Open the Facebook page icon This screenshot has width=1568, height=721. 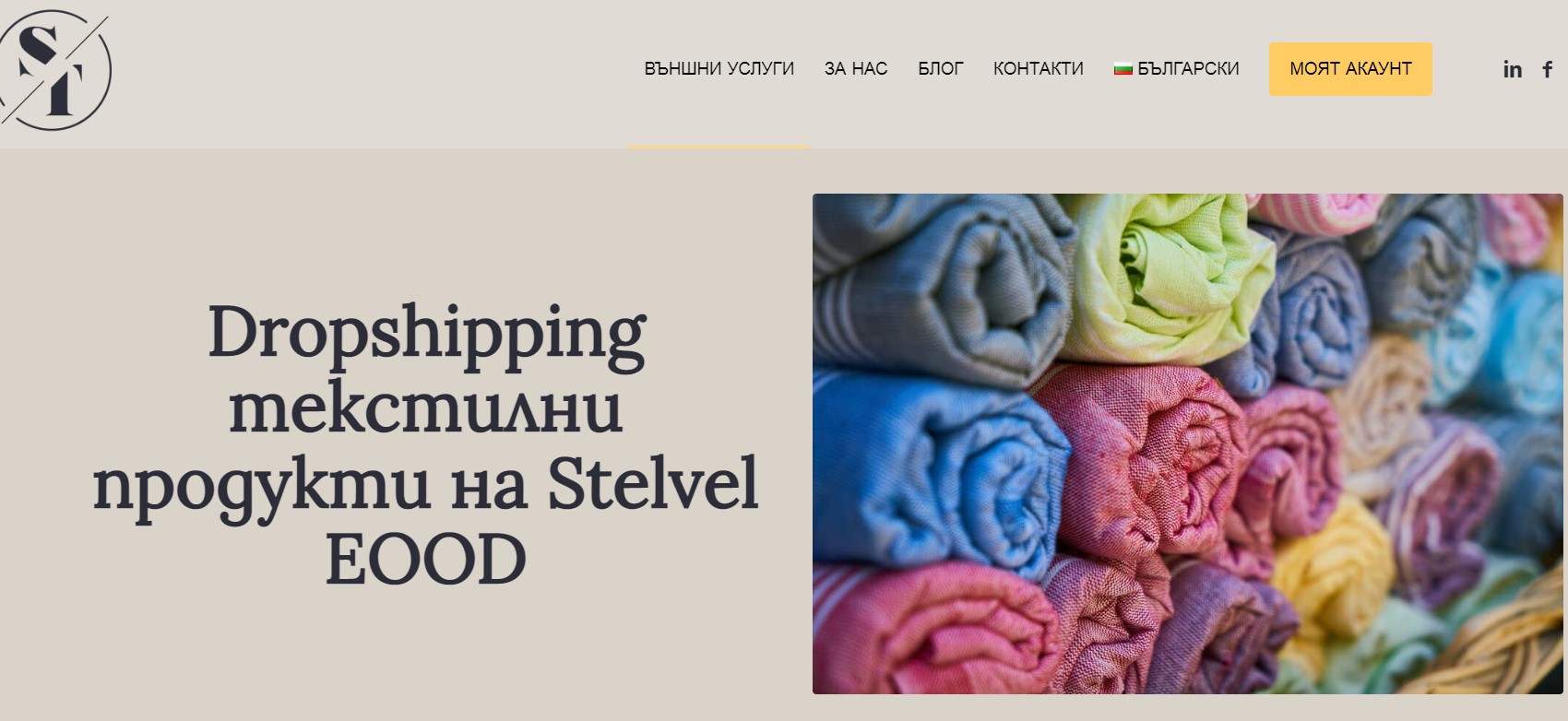click(1548, 69)
